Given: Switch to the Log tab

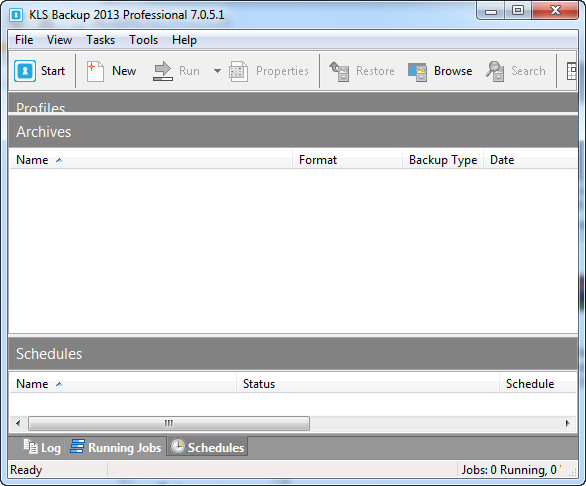Looking at the screenshot, I should [41, 447].
